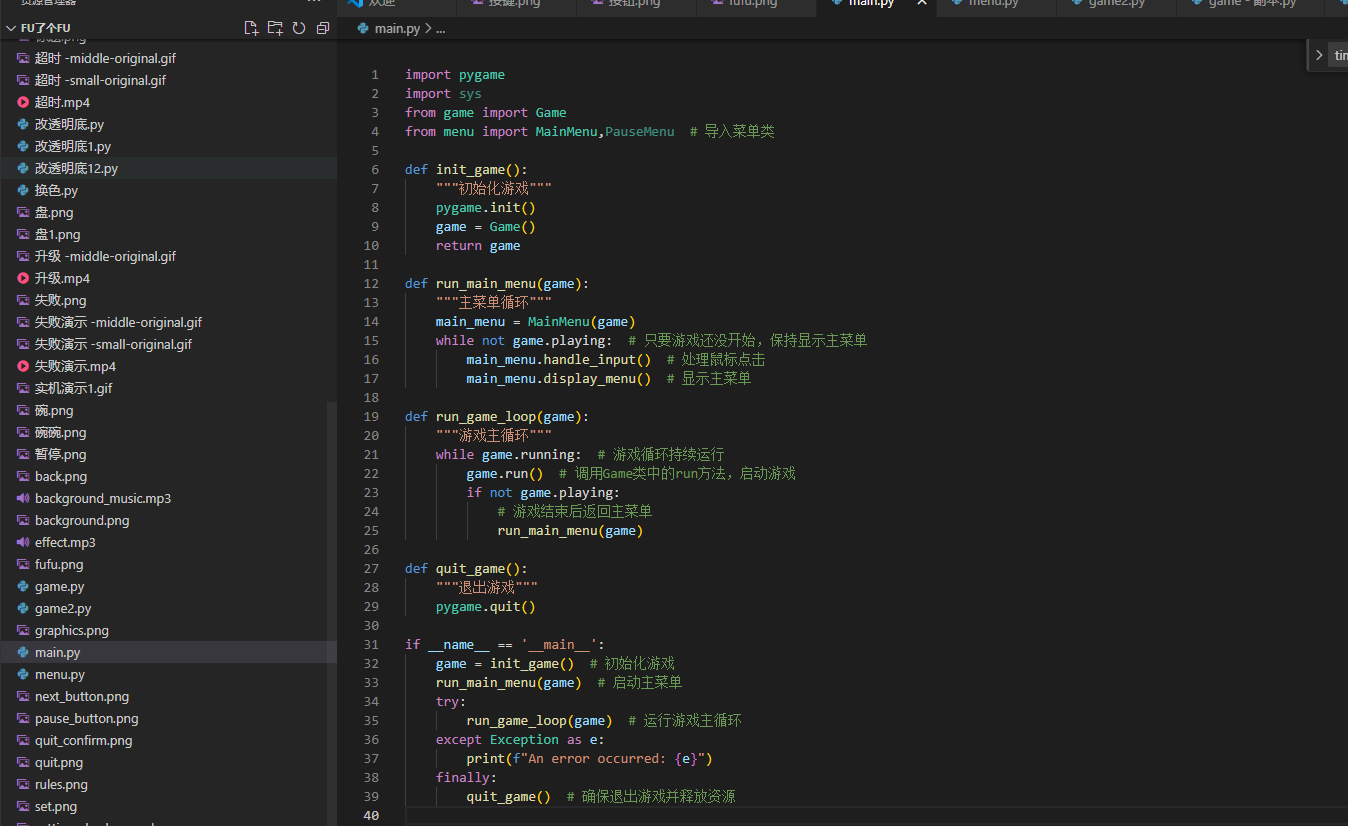Select the 盘.png image file
The height and width of the screenshot is (826, 1348).
pos(168,212)
